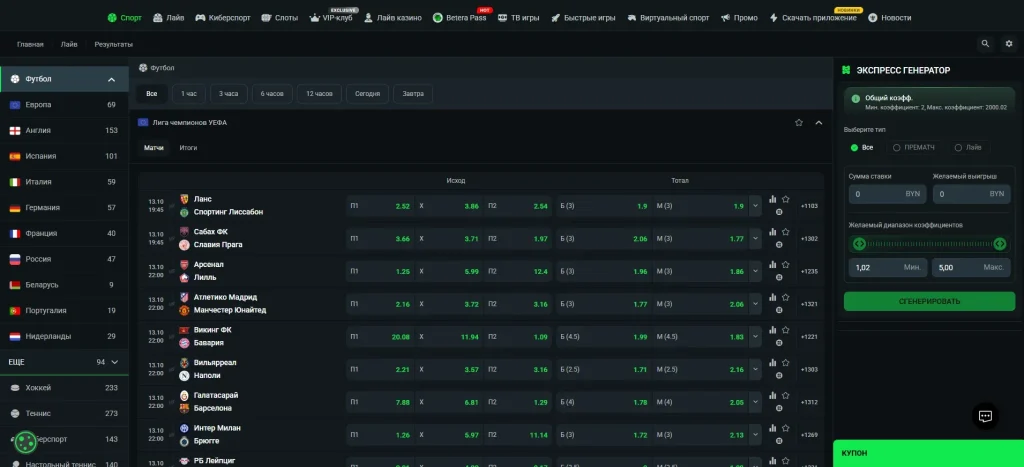Expand more totals for Атлетико Мадрид match
Image resolution: width=1024 pixels, height=467 pixels.
(x=756, y=304)
